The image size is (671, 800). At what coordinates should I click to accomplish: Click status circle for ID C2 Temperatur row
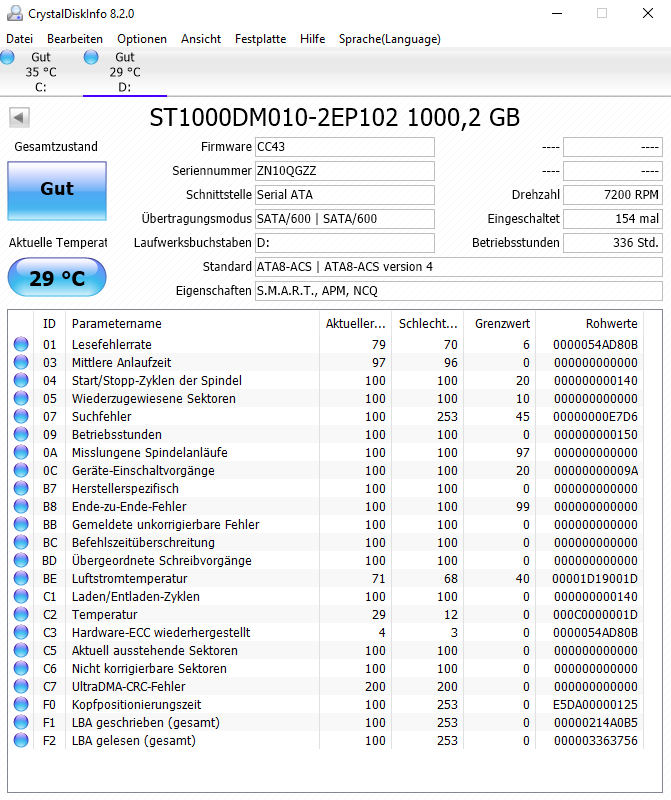coord(21,614)
